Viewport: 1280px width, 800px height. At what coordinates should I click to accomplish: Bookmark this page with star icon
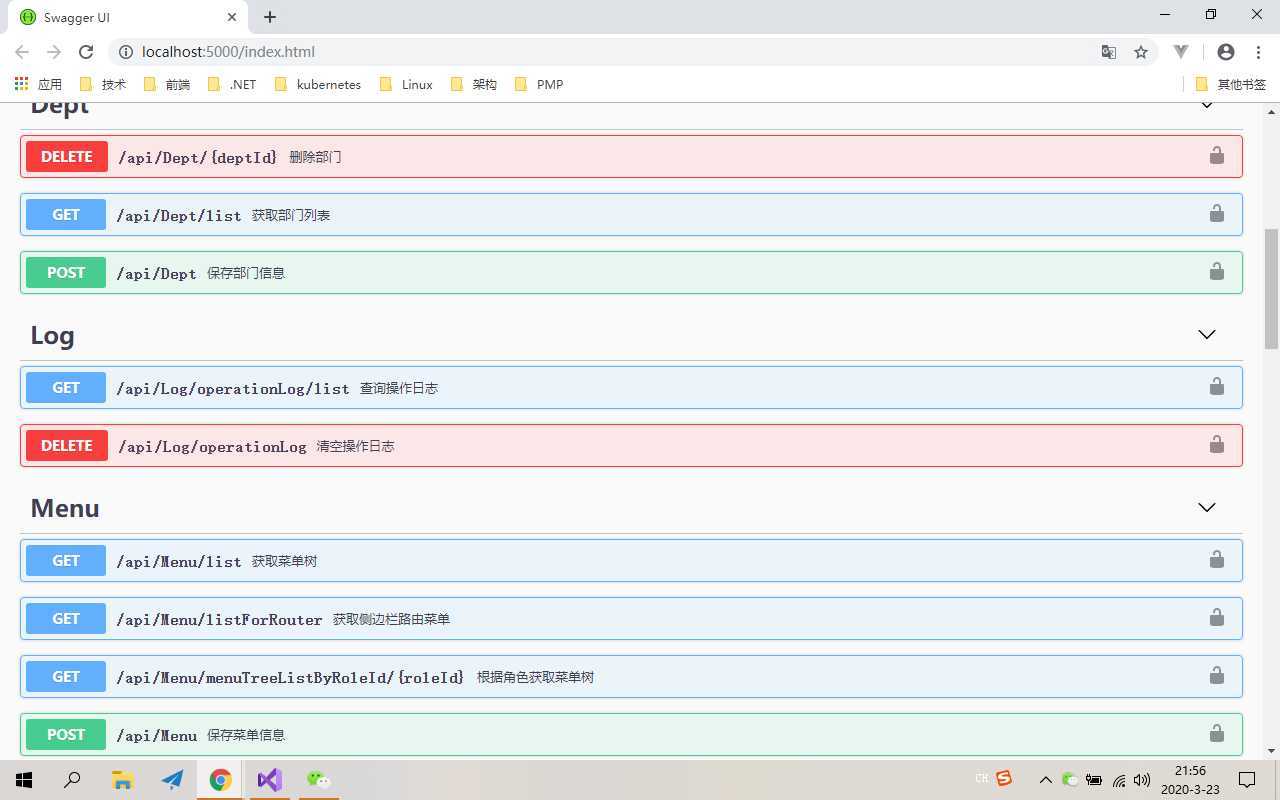pos(1141,52)
